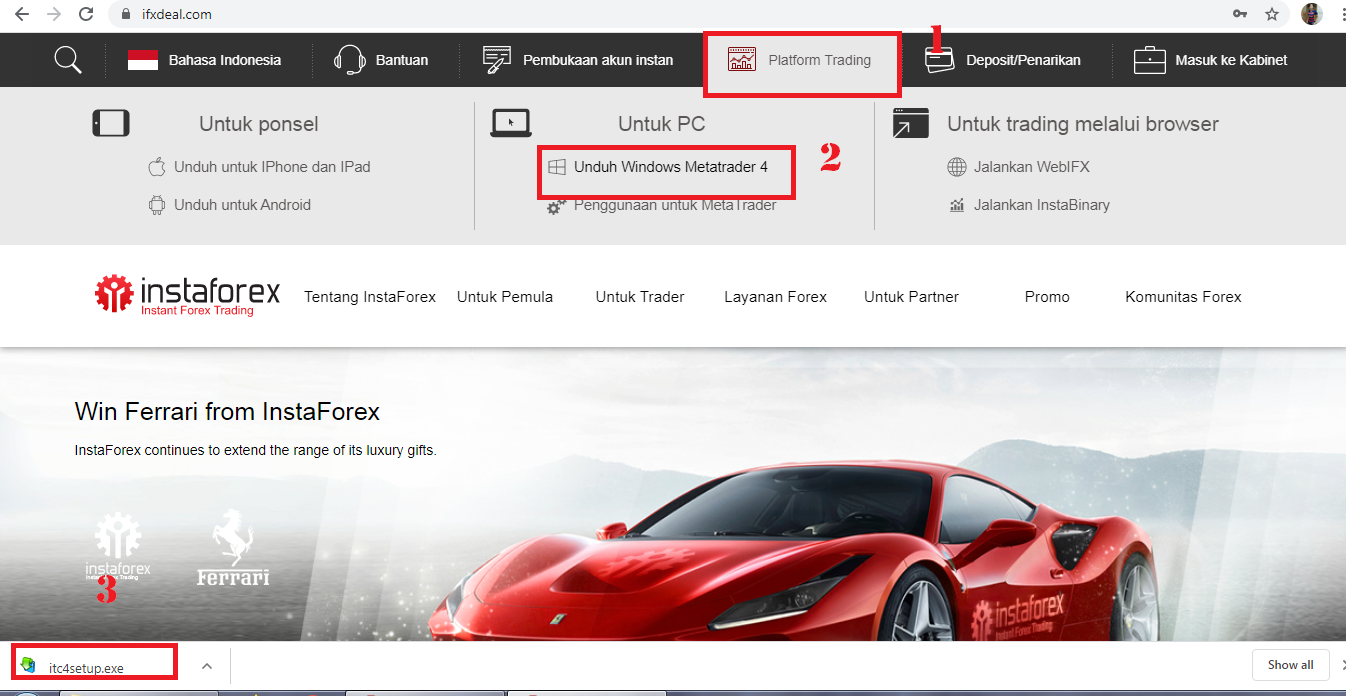Screen dimensions: 1346x696
Task: Open Pembukaan akun instan
Action: (x=598, y=60)
